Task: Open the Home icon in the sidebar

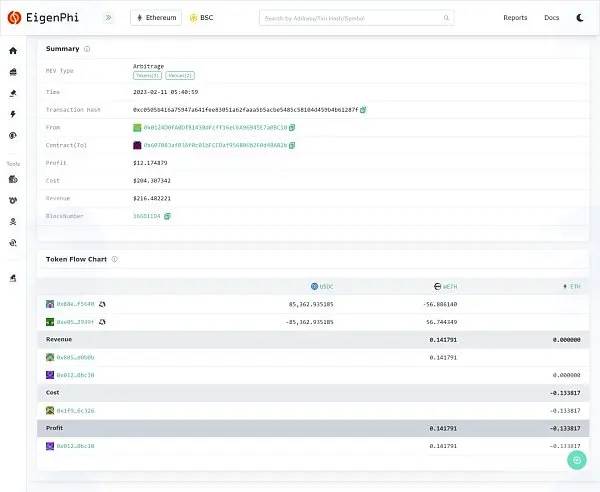Action: coord(13,51)
